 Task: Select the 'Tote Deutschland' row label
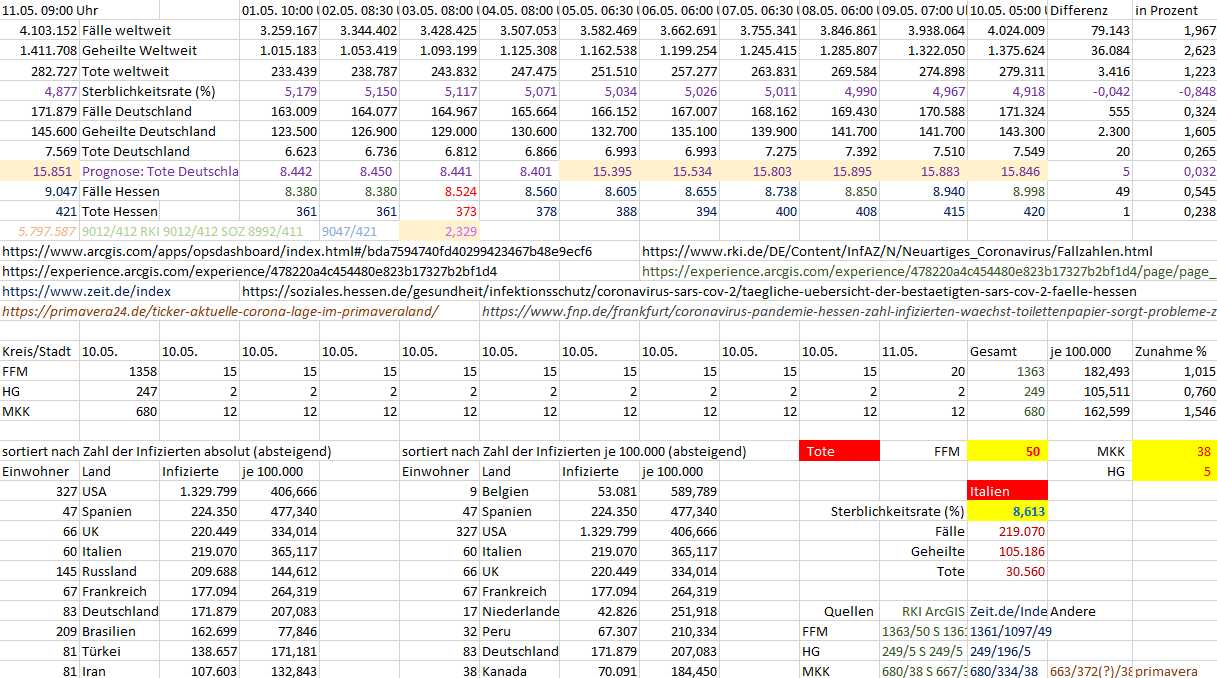pos(136,151)
